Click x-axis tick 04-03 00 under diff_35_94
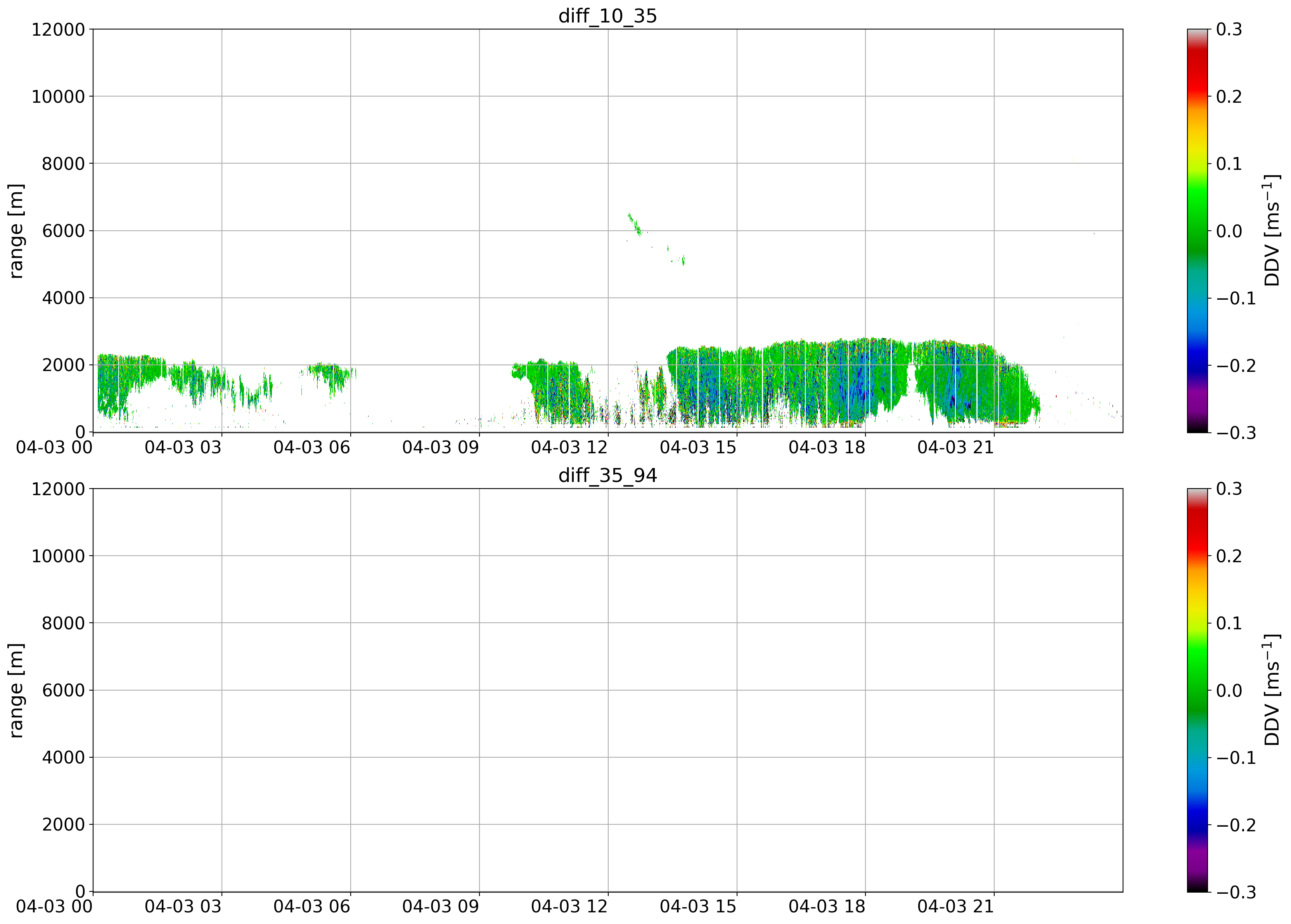Image resolution: width=1291 pixels, height=924 pixels. tap(54, 907)
